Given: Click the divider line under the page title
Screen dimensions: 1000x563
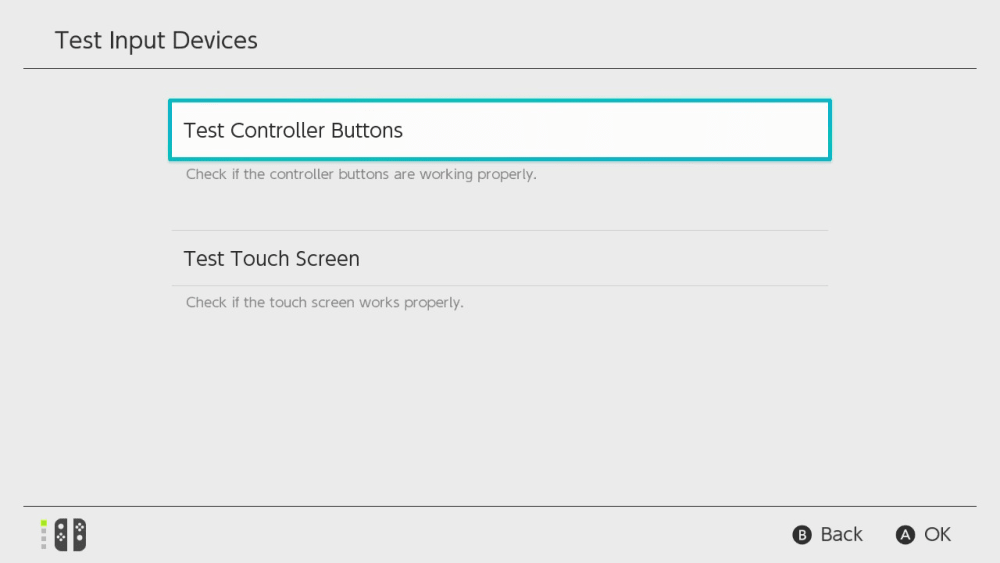Looking at the screenshot, I should [499, 69].
